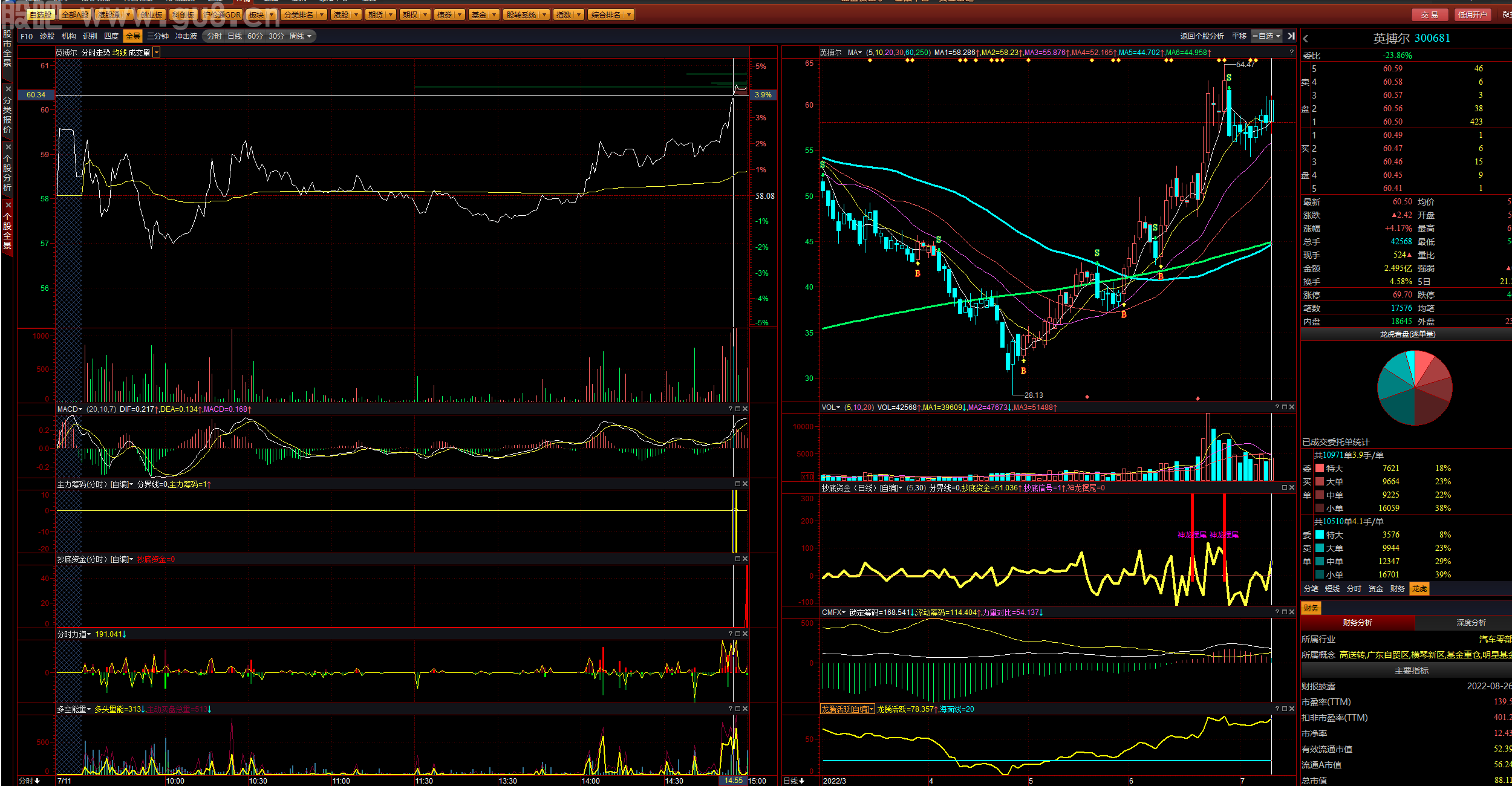Maximize the 抄底资金(分时) indicator panel
The width and height of the screenshot is (1512, 786).
tap(738, 559)
